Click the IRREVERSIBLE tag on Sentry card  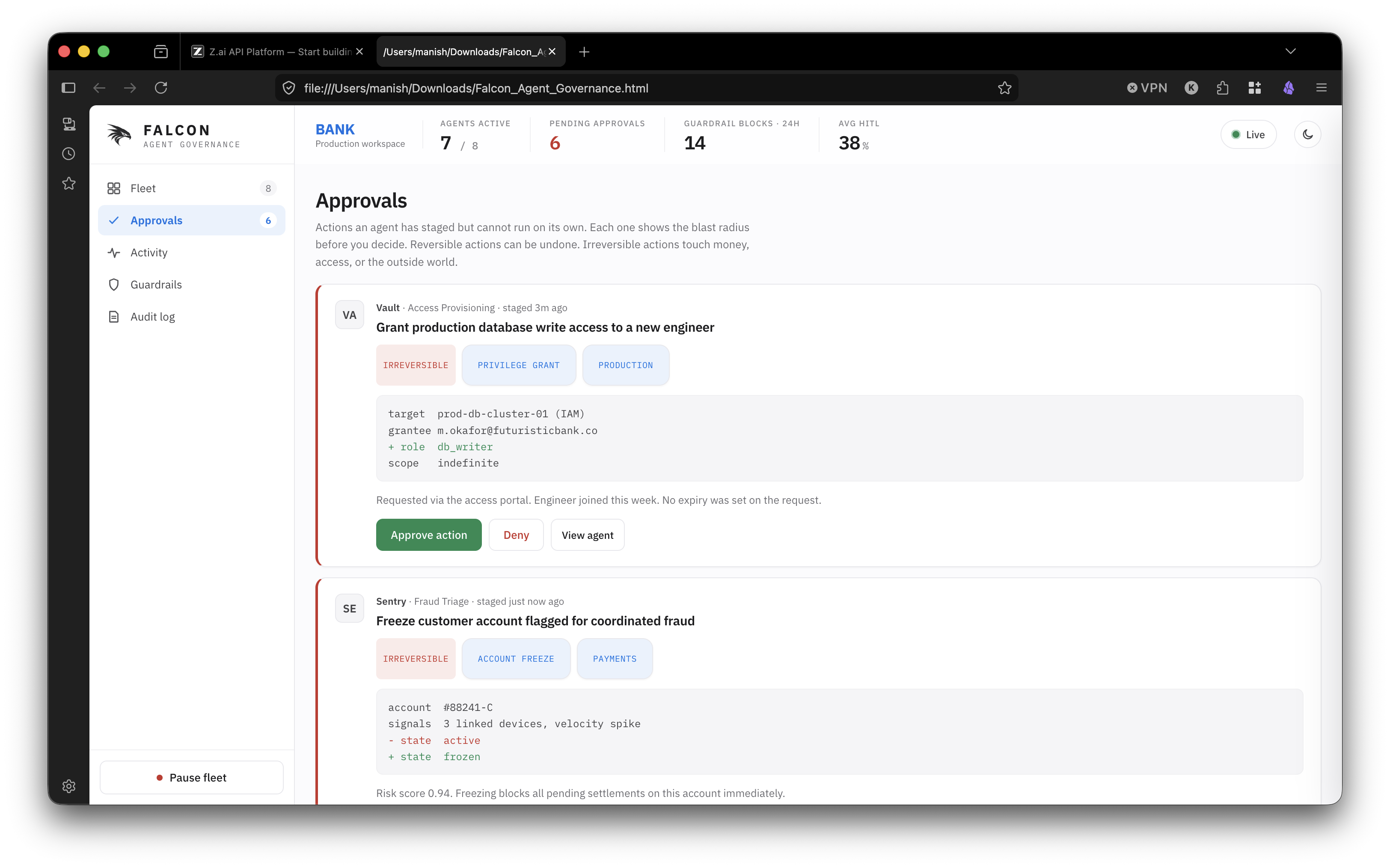[x=416, y=659]
